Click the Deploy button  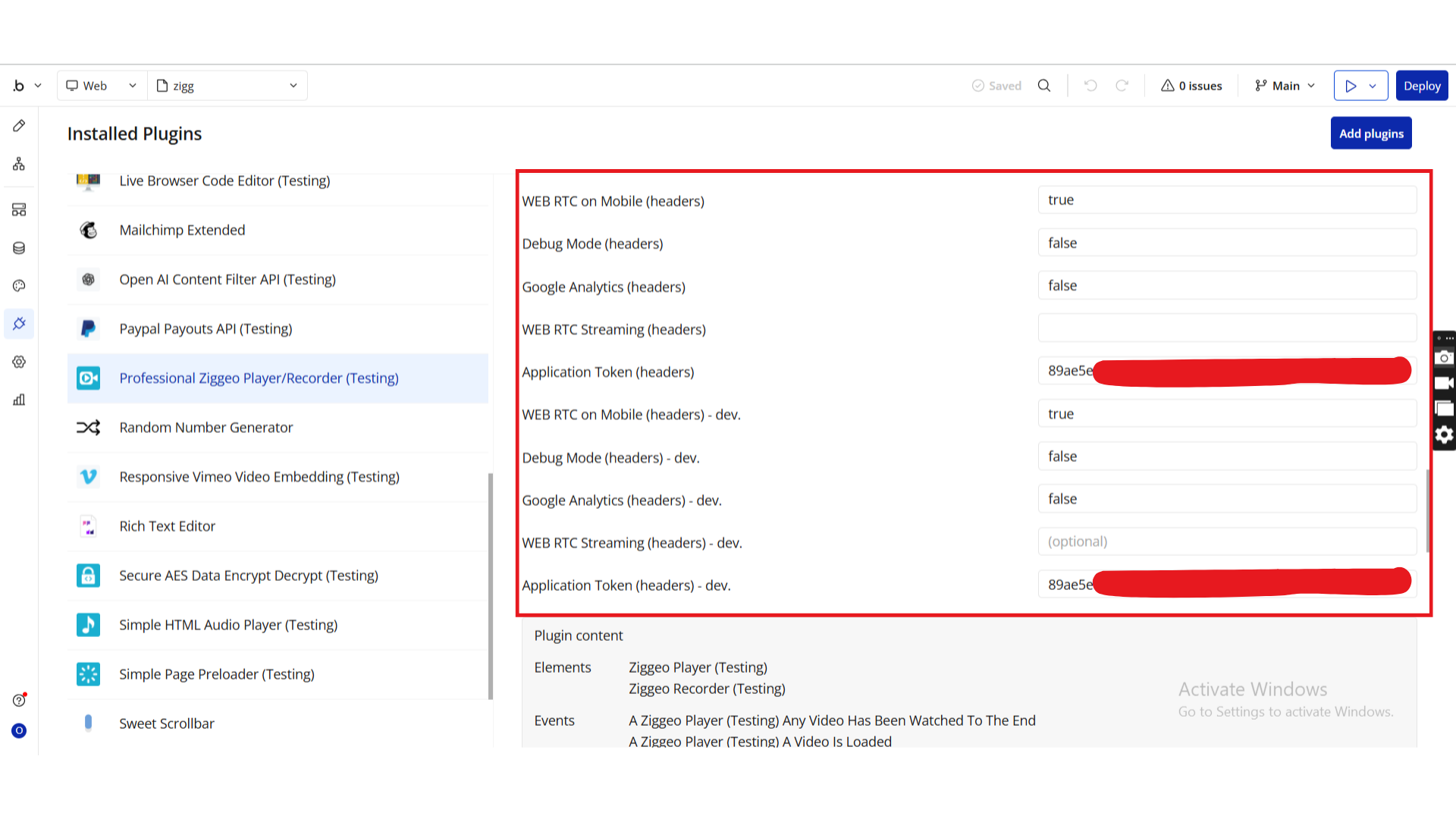click(x=1421, y=86)
